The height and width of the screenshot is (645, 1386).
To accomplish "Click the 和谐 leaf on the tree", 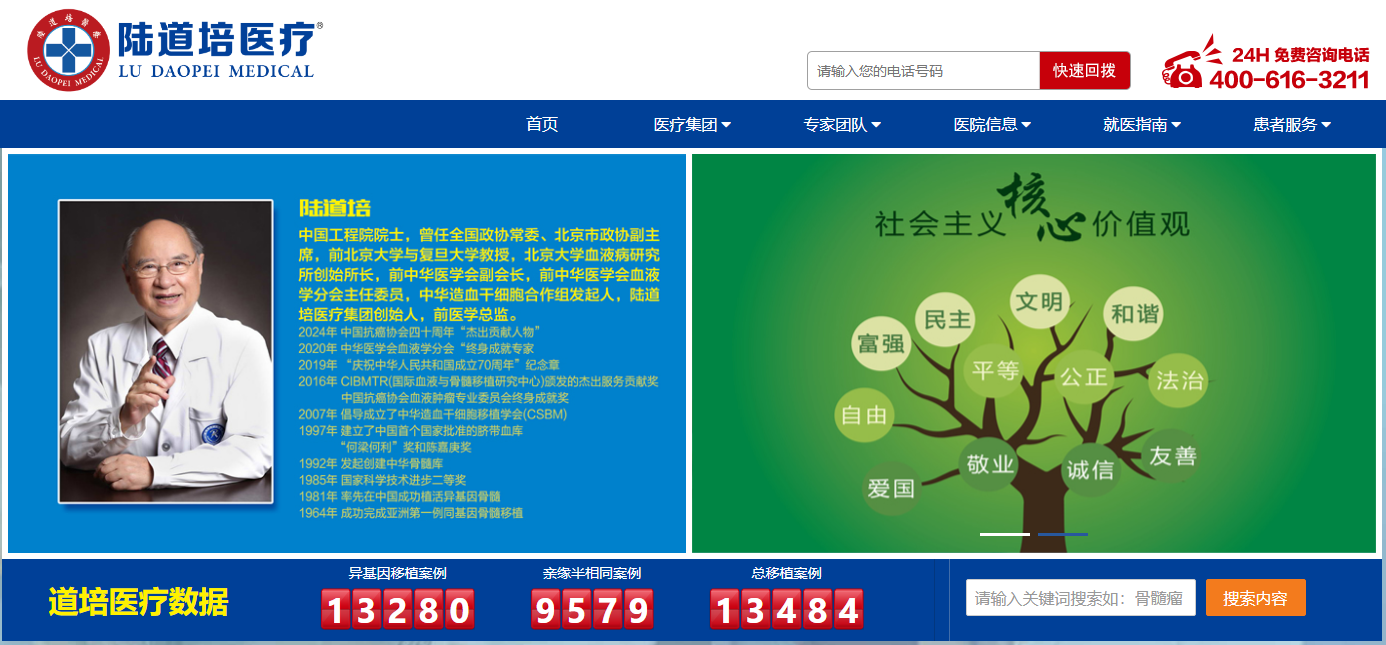I will pos(1135,314).
